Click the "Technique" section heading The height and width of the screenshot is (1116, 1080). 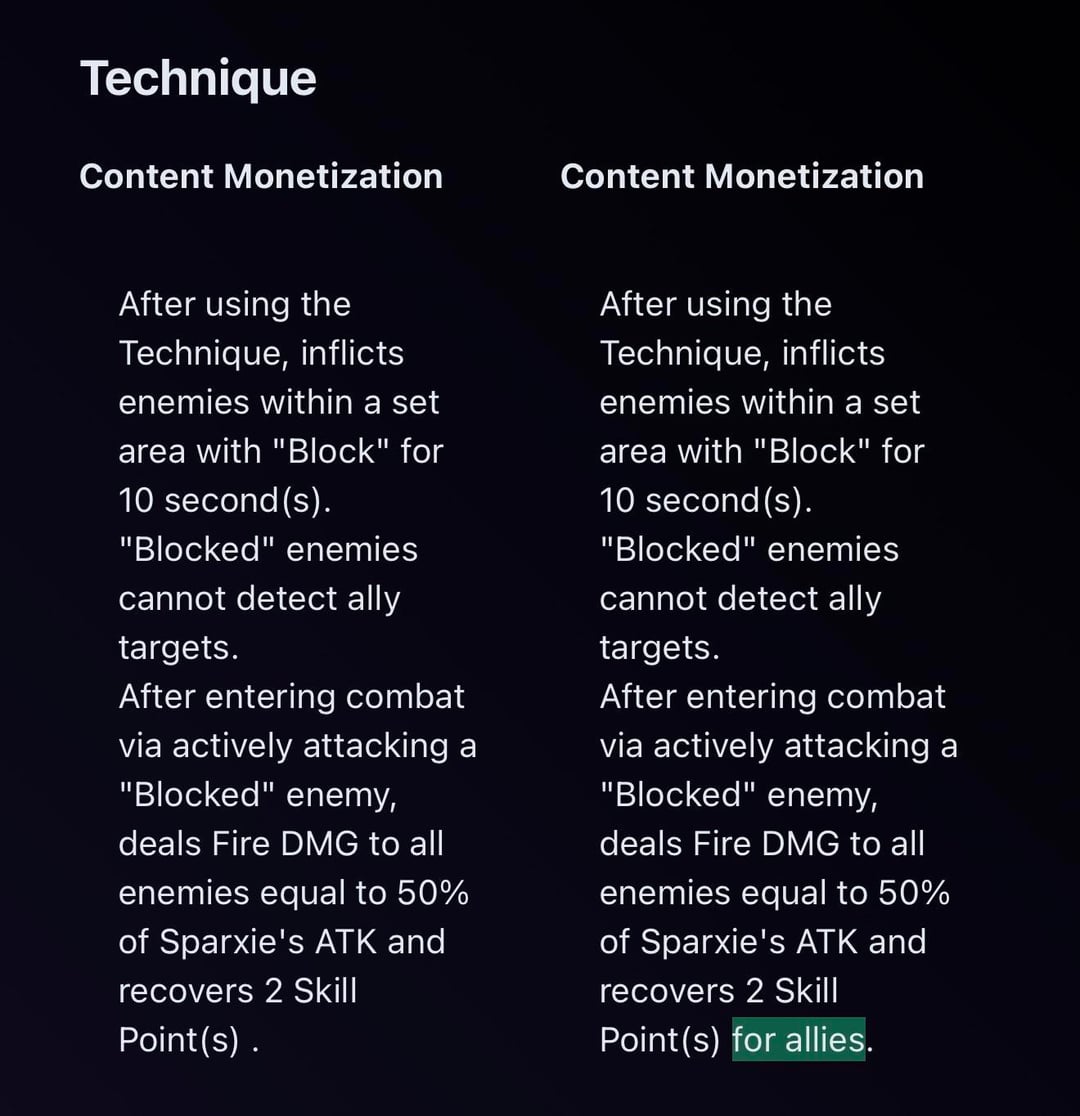[x=198, y=78]
